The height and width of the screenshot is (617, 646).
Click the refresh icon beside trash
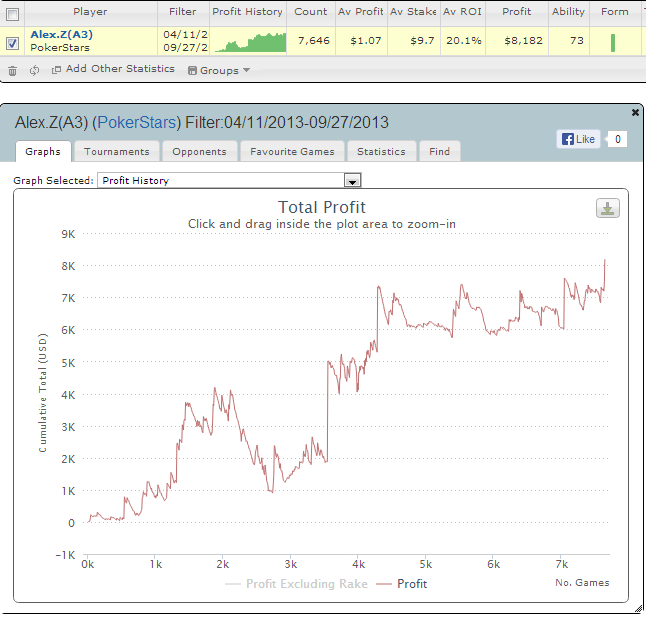[34, 70]
